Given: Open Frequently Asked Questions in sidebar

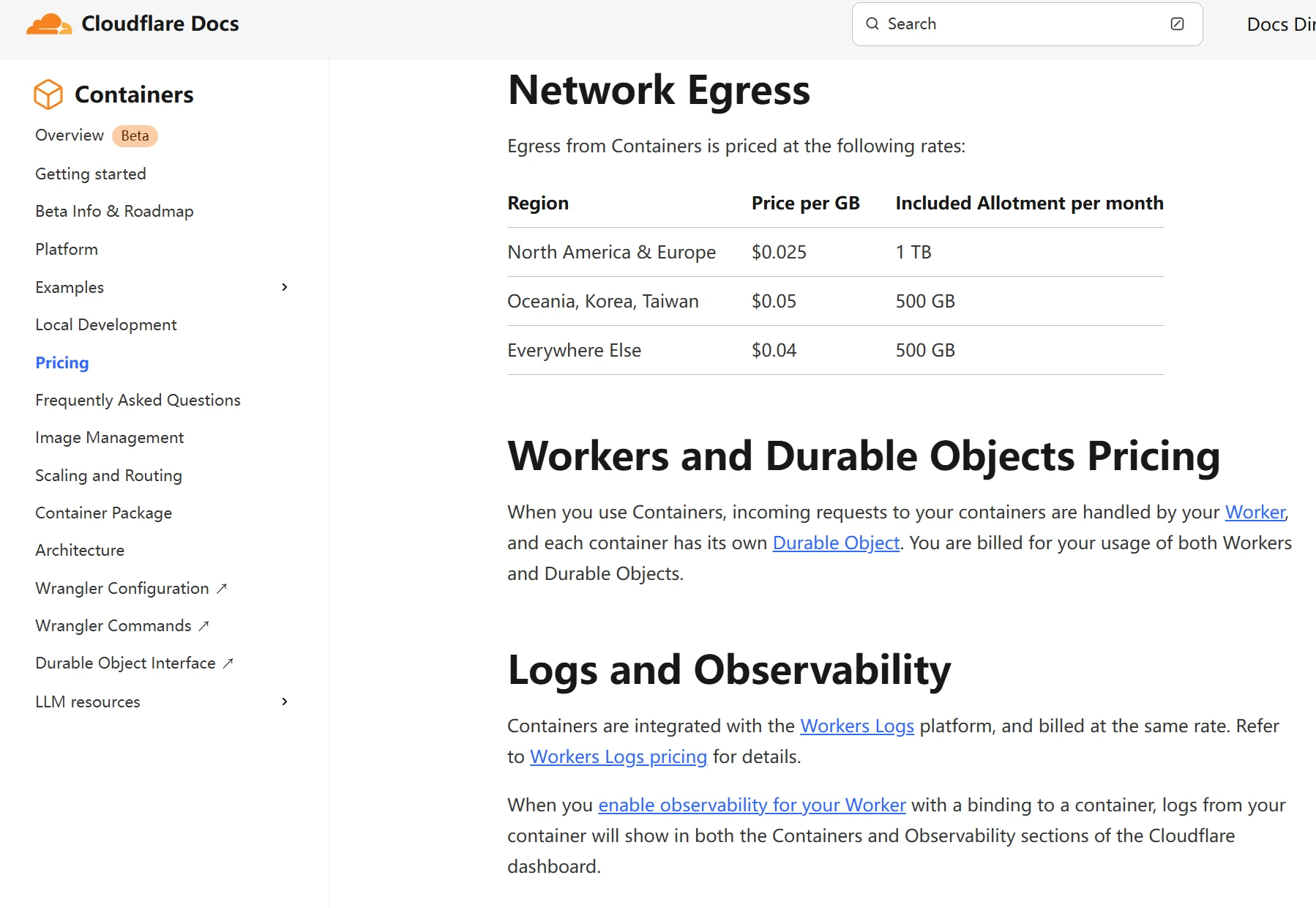Looking at the screenshot, I should [x=138, y=400].
